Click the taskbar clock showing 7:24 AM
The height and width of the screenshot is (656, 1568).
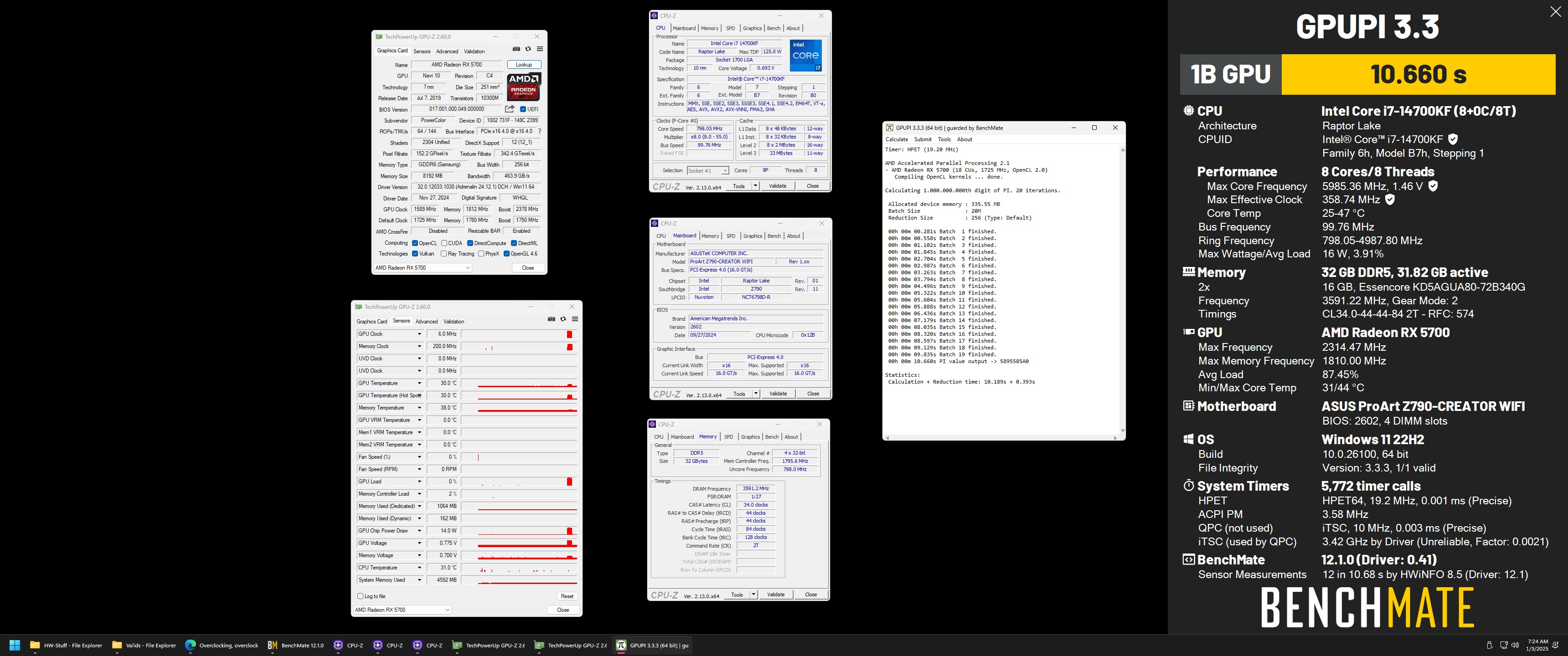click(1537, 645)
